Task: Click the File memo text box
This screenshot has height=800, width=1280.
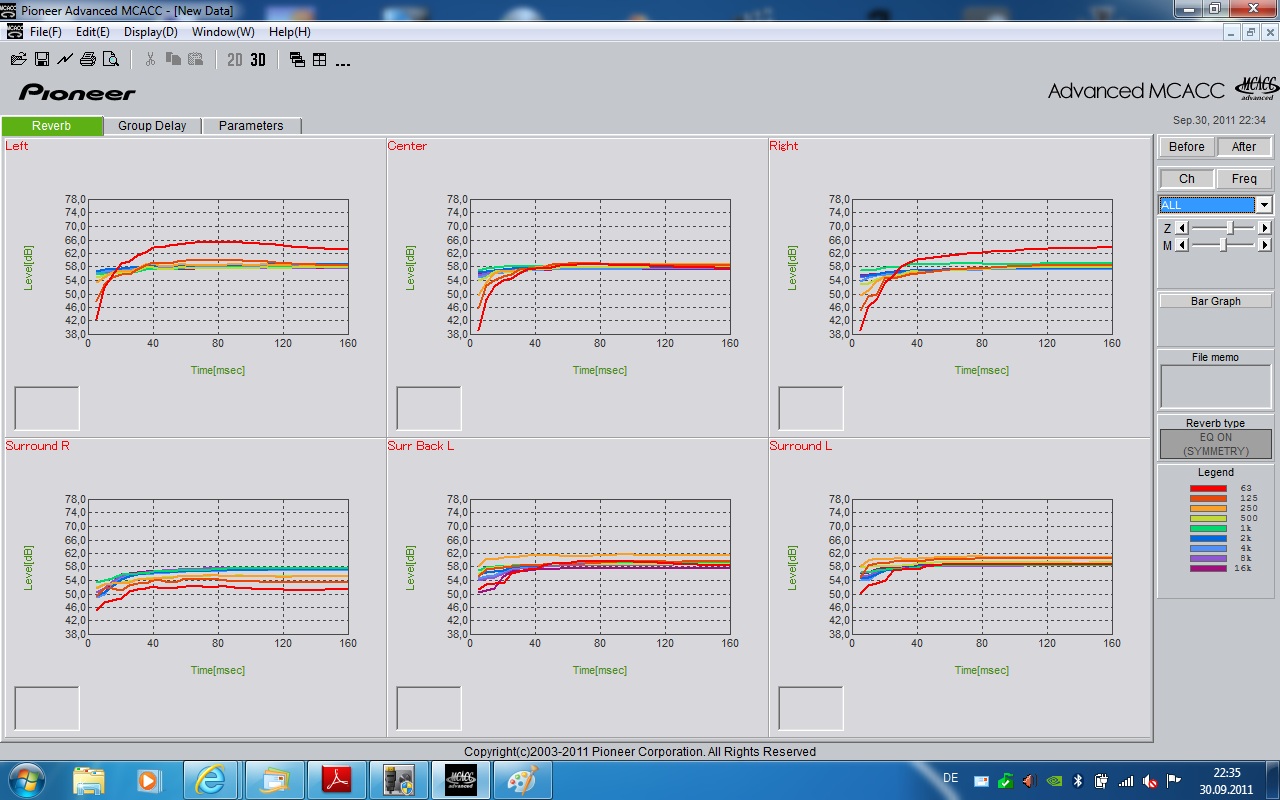Action: click(1215, 386)
